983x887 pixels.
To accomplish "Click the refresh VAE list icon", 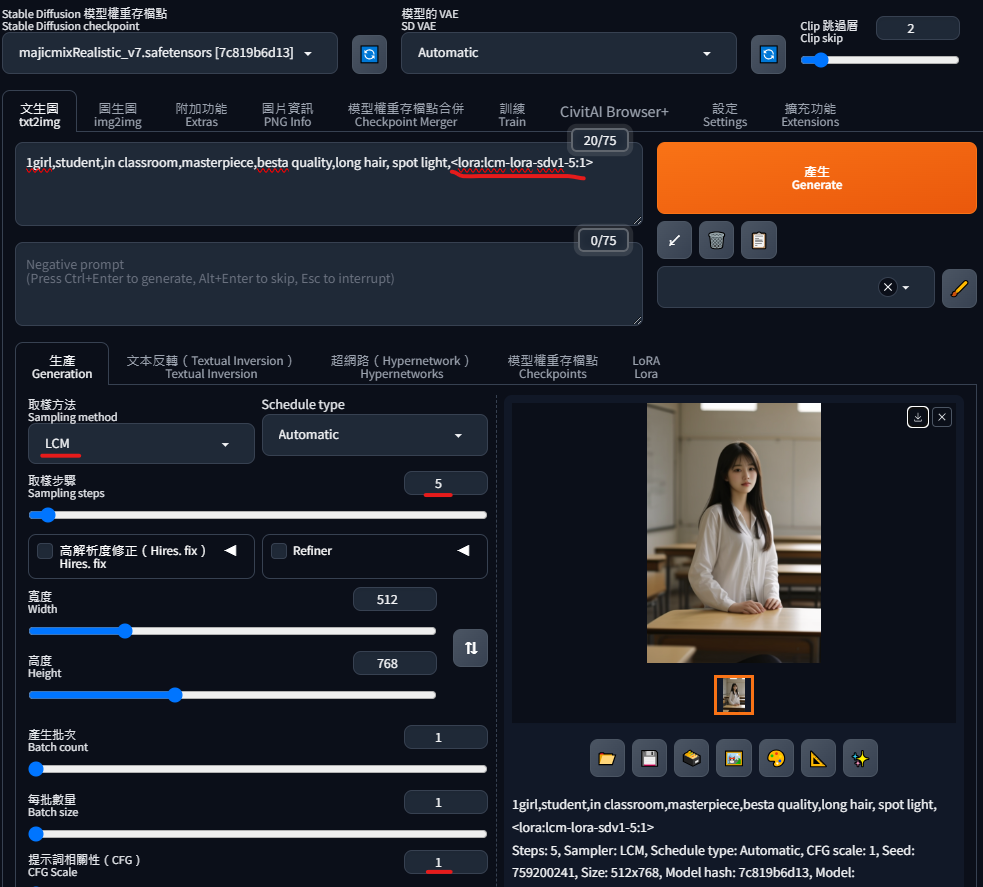I will tap(768, 54).
